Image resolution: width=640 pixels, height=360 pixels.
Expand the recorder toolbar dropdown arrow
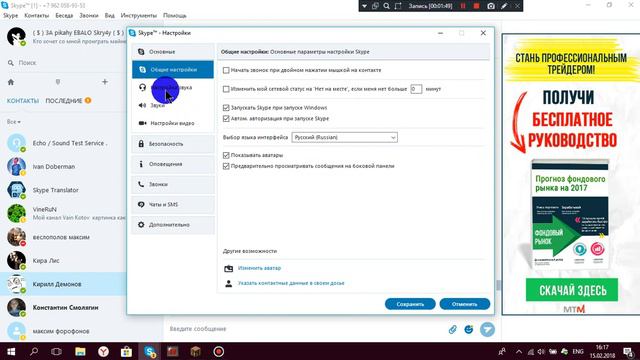coord(364,6)
